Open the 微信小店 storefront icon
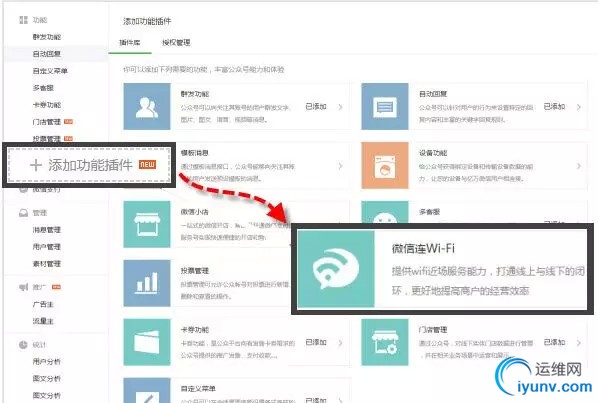This screenshot has height=403, width=598. tap(147, 224)
